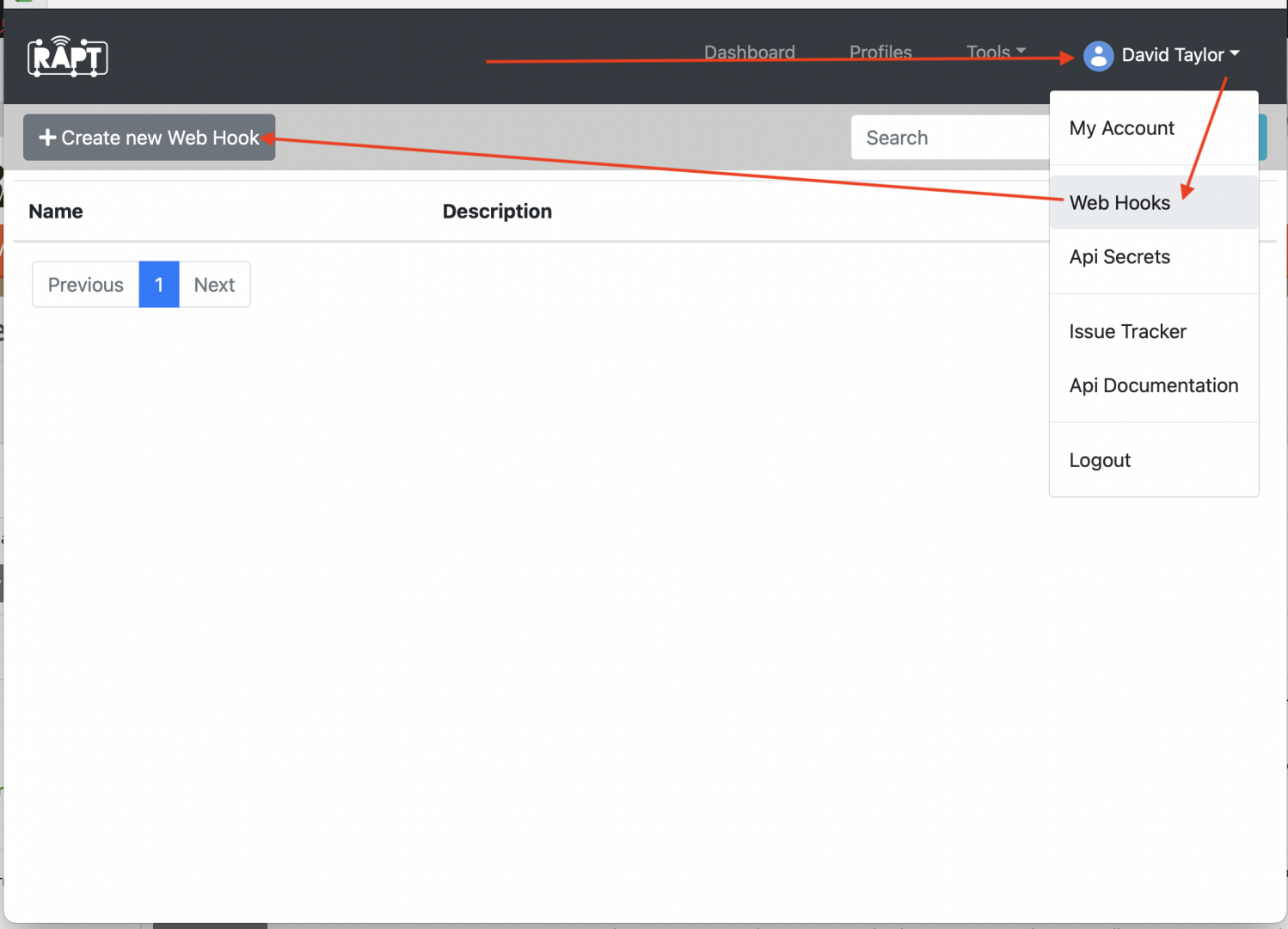Advance to the Next page of results
The width and height of the screenshot is (1288, 929).
point(214,285)
